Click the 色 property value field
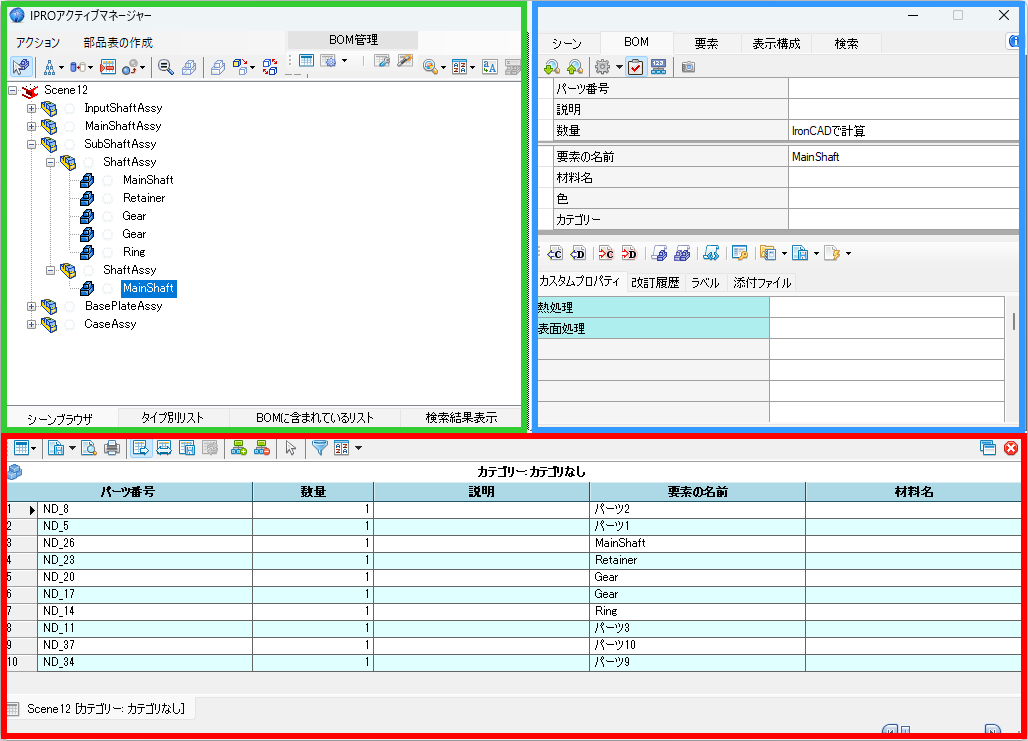The height and width of the screenshot is (741, 1028). (903, 199)
